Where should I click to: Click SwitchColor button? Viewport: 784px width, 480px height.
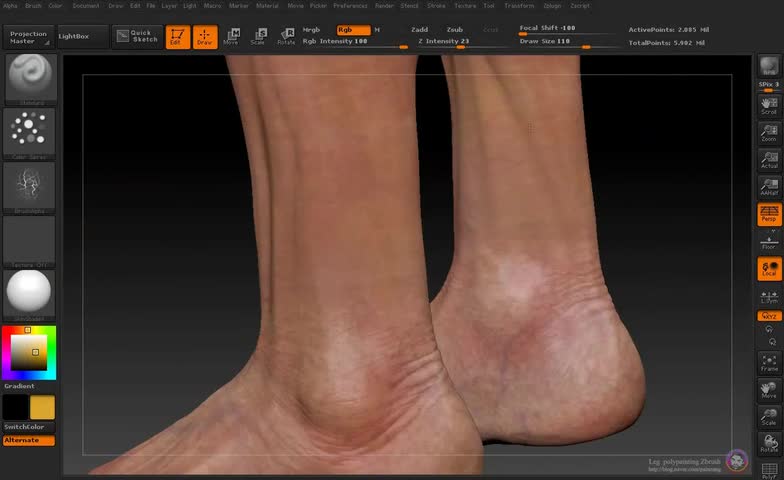29,427
